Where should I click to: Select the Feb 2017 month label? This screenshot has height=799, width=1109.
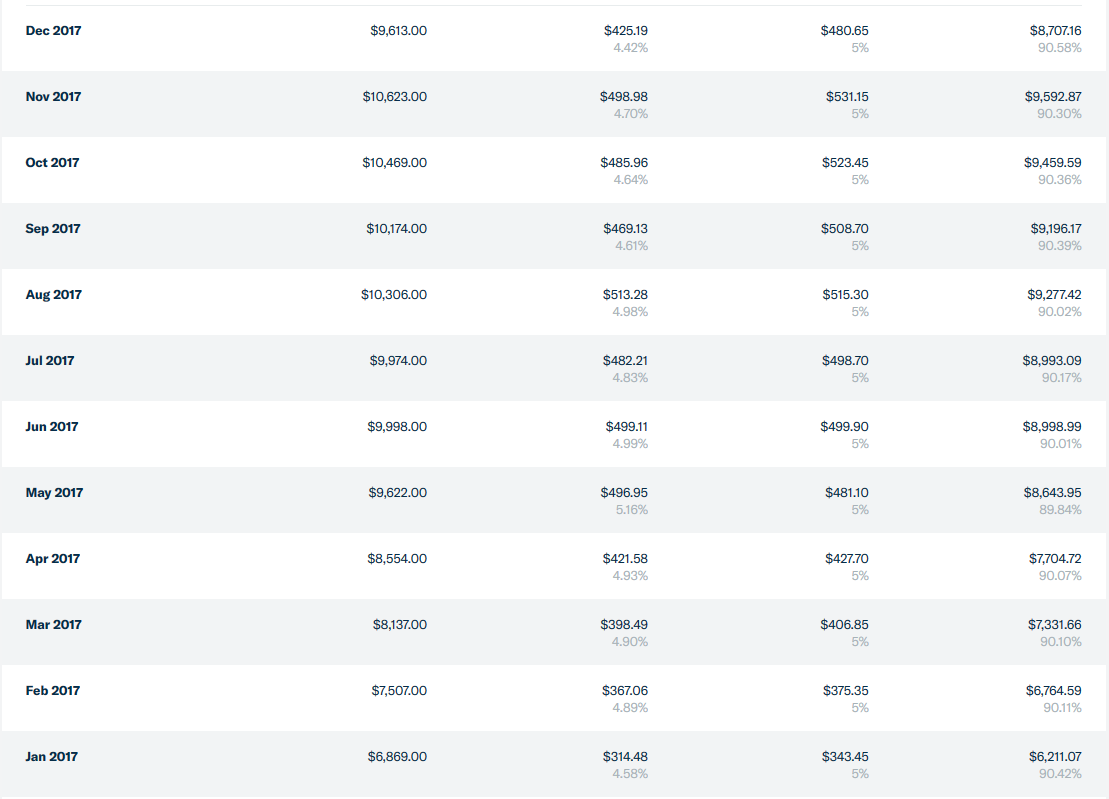pyautogui.click(x=52, y=690)
